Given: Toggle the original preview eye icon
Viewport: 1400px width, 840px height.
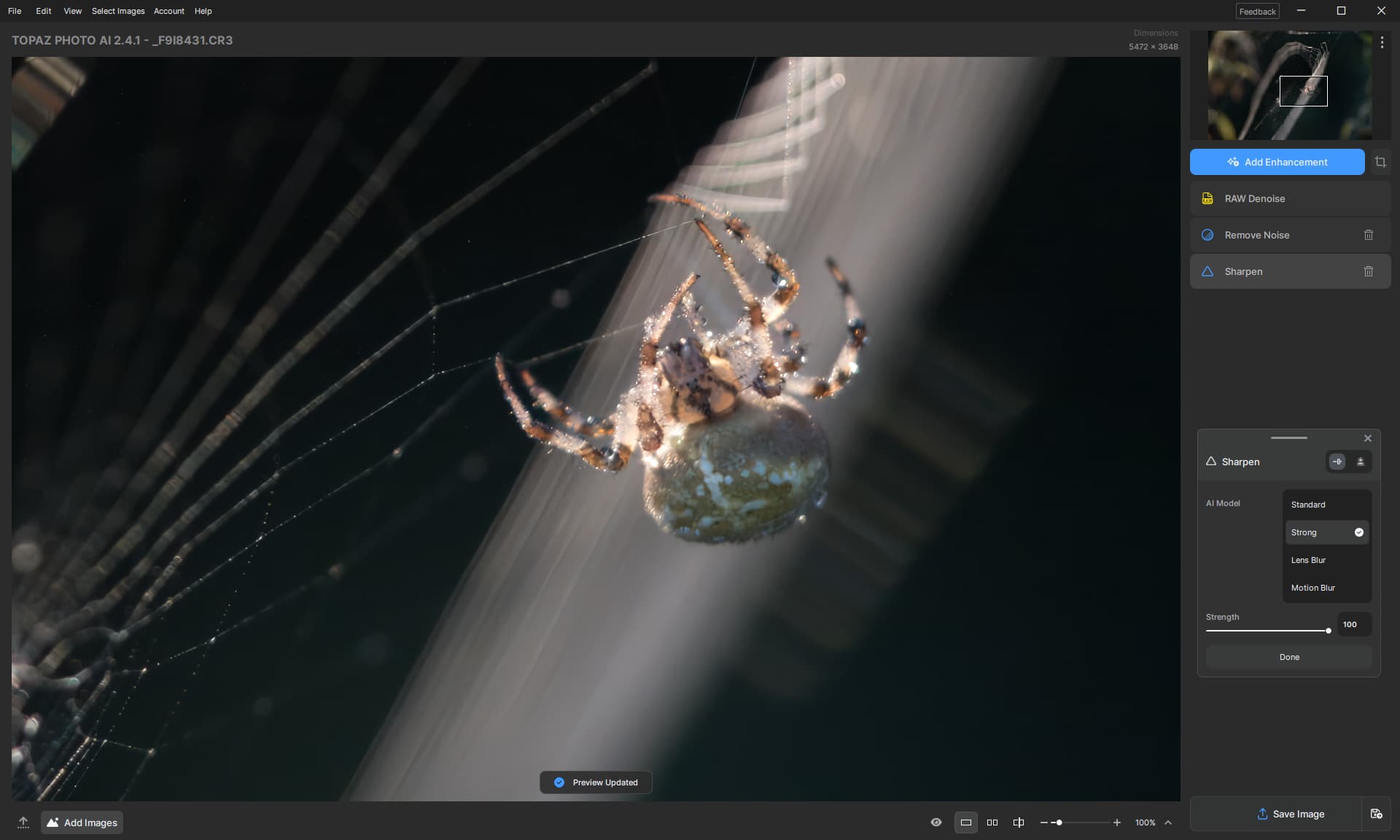Looking at the screenshot, I should 936,822.
